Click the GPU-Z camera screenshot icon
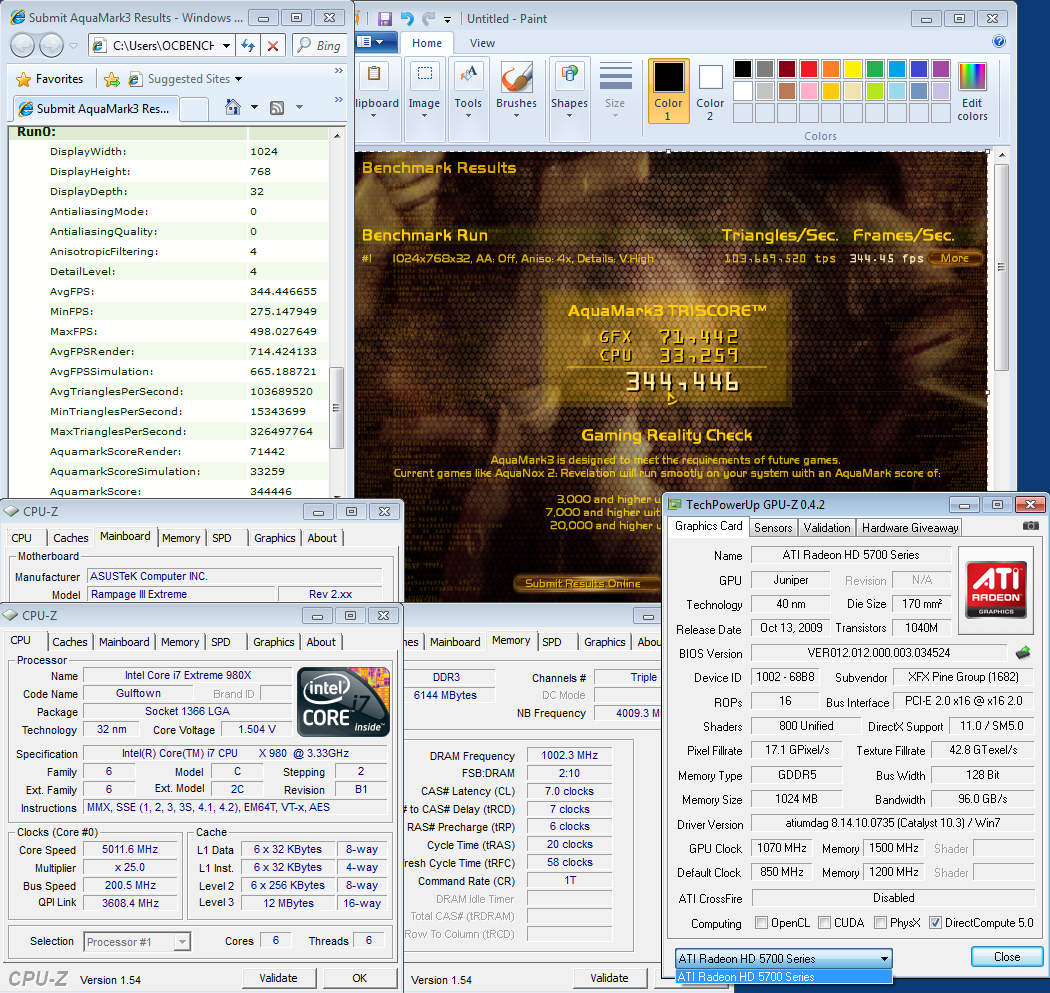 click(1031, 526)
